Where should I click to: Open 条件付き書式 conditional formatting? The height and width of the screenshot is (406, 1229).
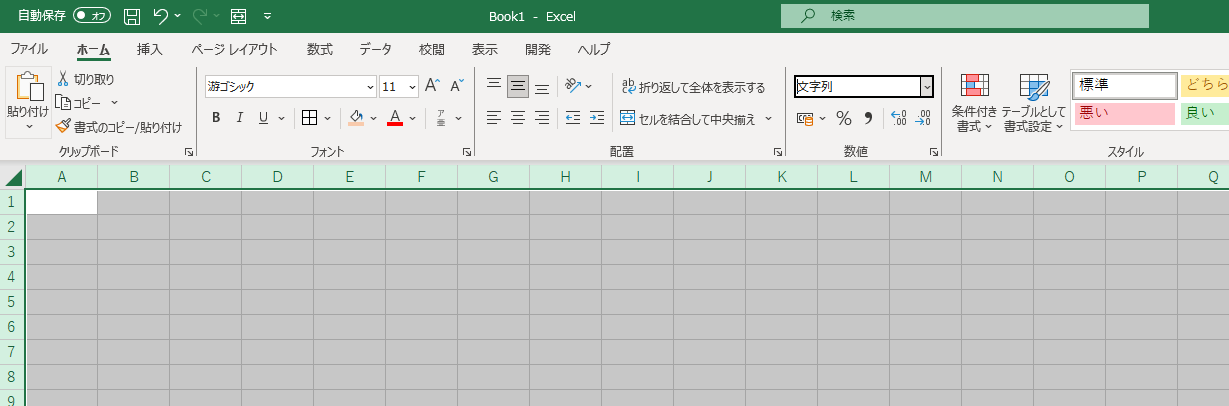click(x=974, y=103)
